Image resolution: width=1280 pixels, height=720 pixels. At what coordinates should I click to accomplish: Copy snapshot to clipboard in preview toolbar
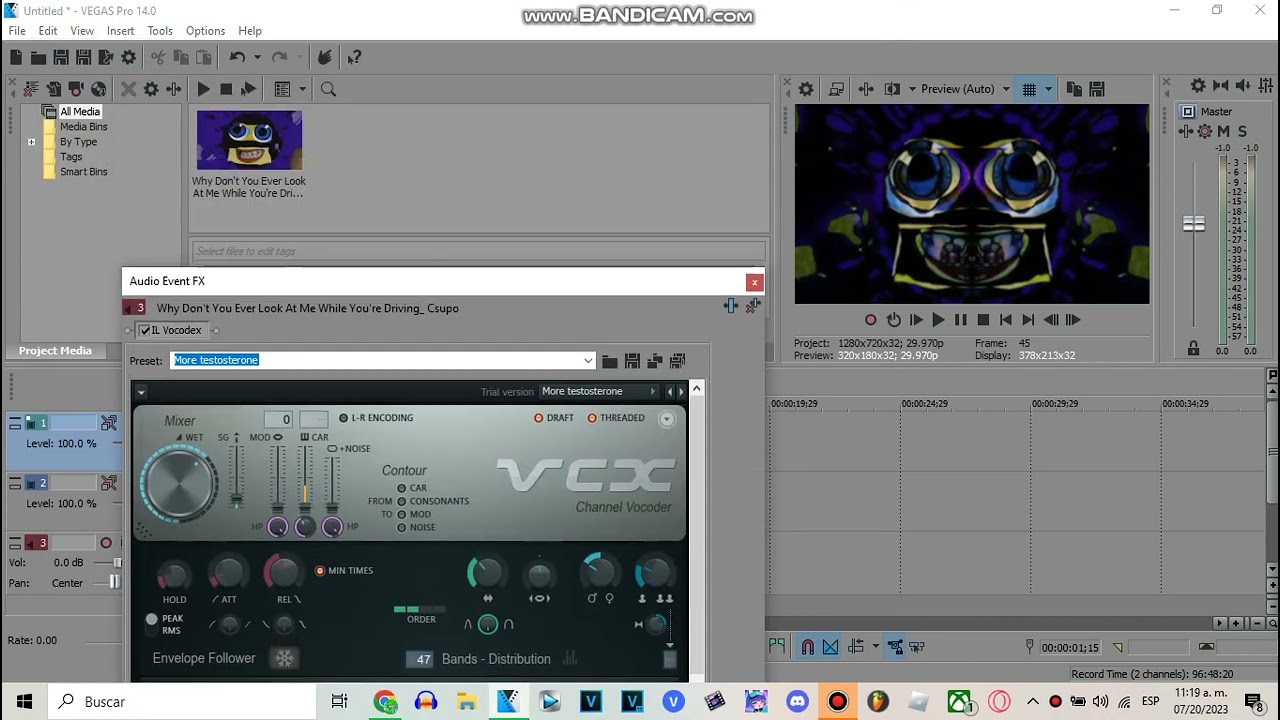[x=1074, y=89]
